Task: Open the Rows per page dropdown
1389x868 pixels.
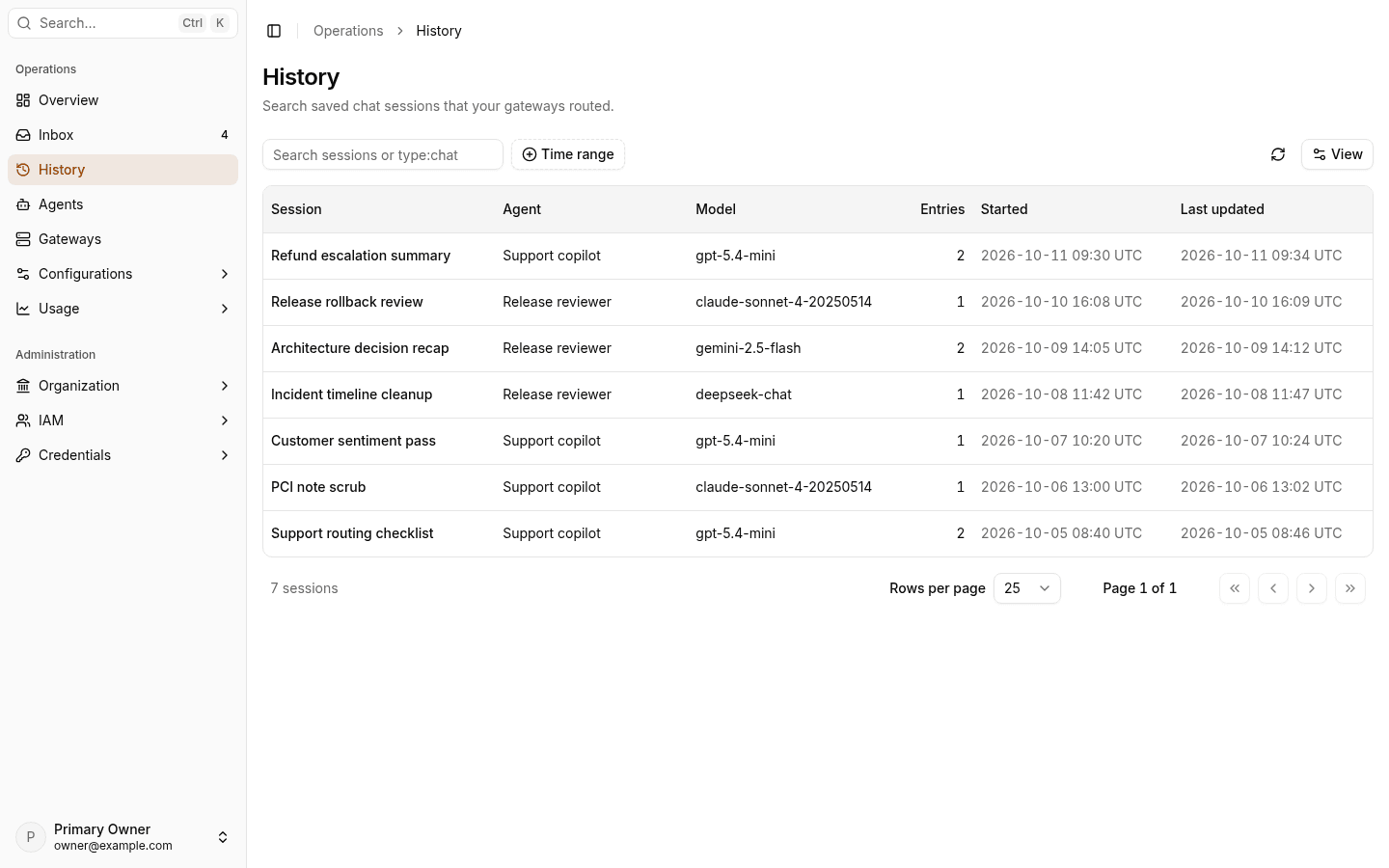Action: click(x=1027, y=588)
